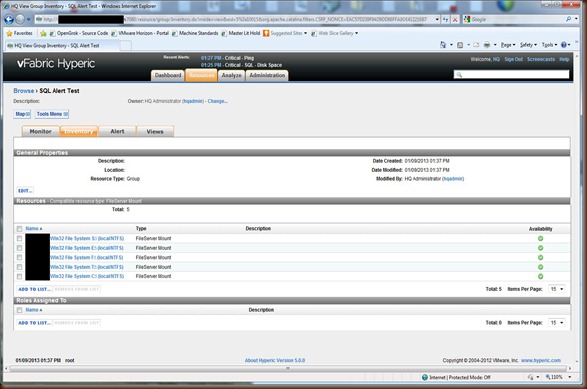Check the box for Win32 File System S
Viewport: 587px width, 389px height.
point(19,238)
